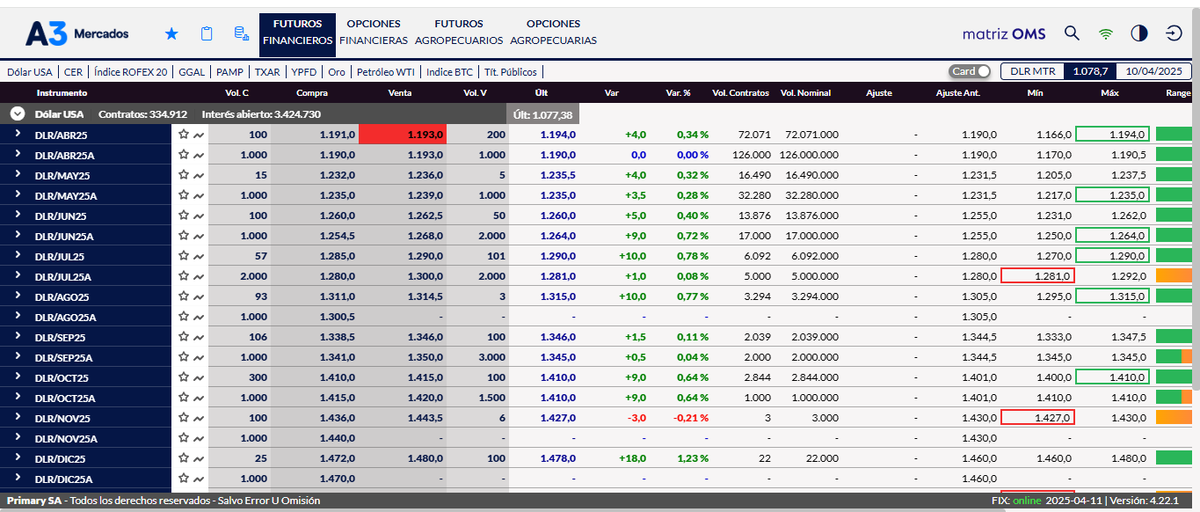Screen dimensions: 1200x512
Task: Open chart icon for DLR/ABR25
Action: (198, 134)
